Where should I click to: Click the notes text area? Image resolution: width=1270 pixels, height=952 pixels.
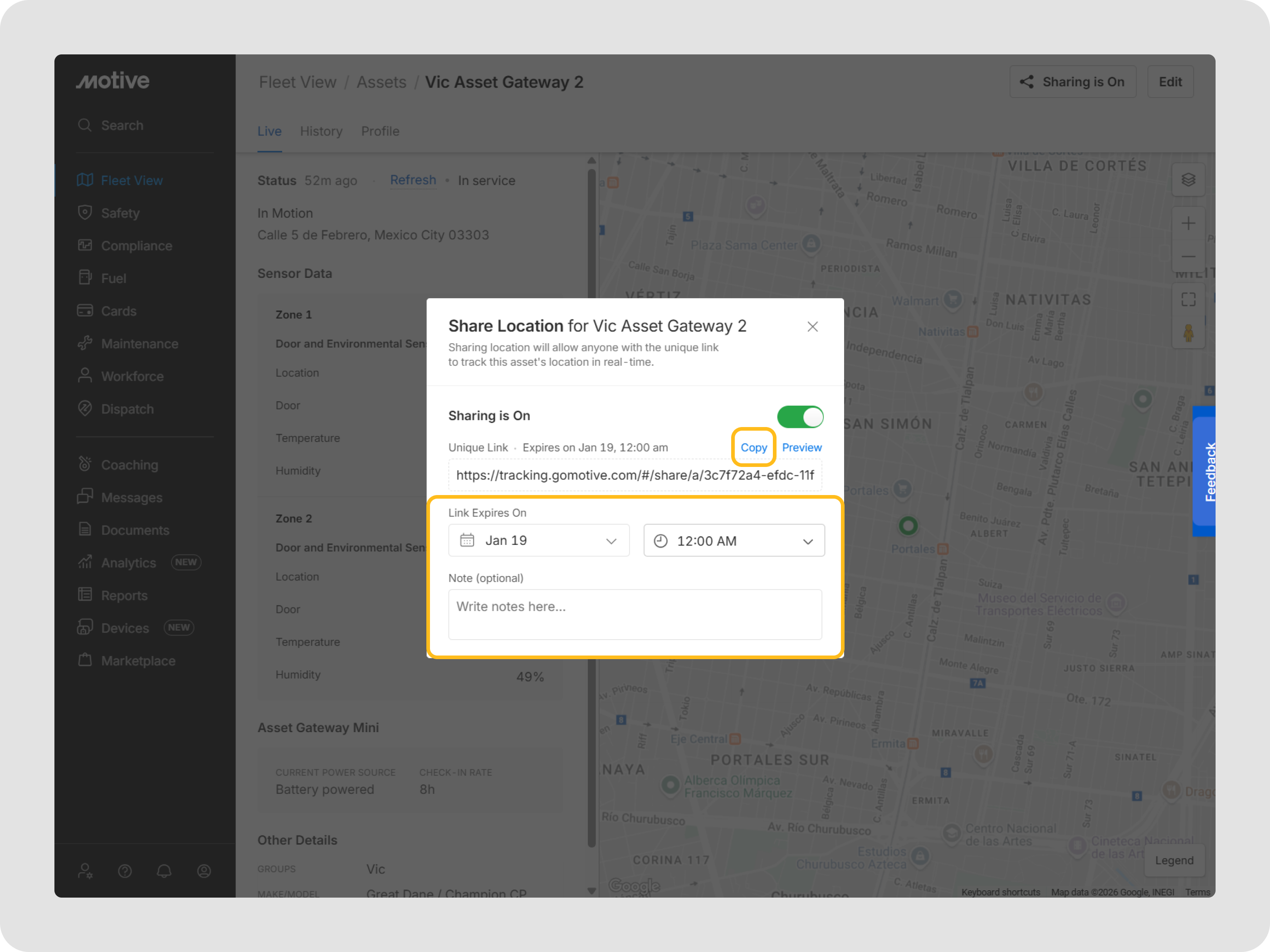[x=635, y=614]
